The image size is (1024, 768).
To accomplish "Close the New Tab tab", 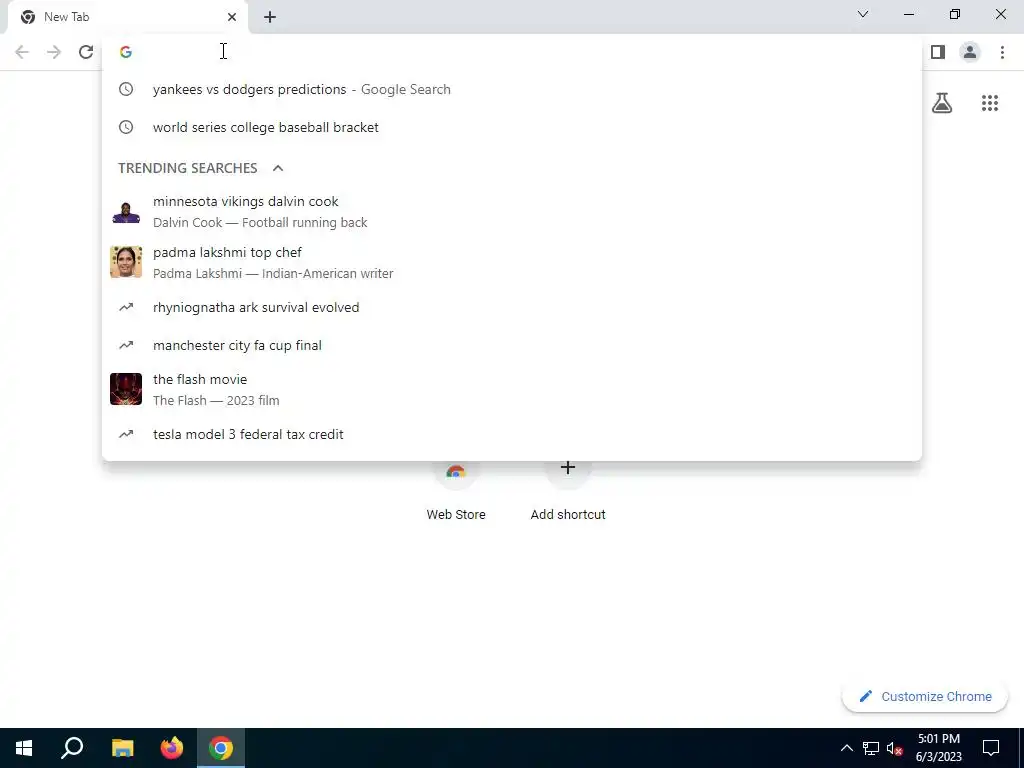I will pyautogui.click(x=232, y=17).
